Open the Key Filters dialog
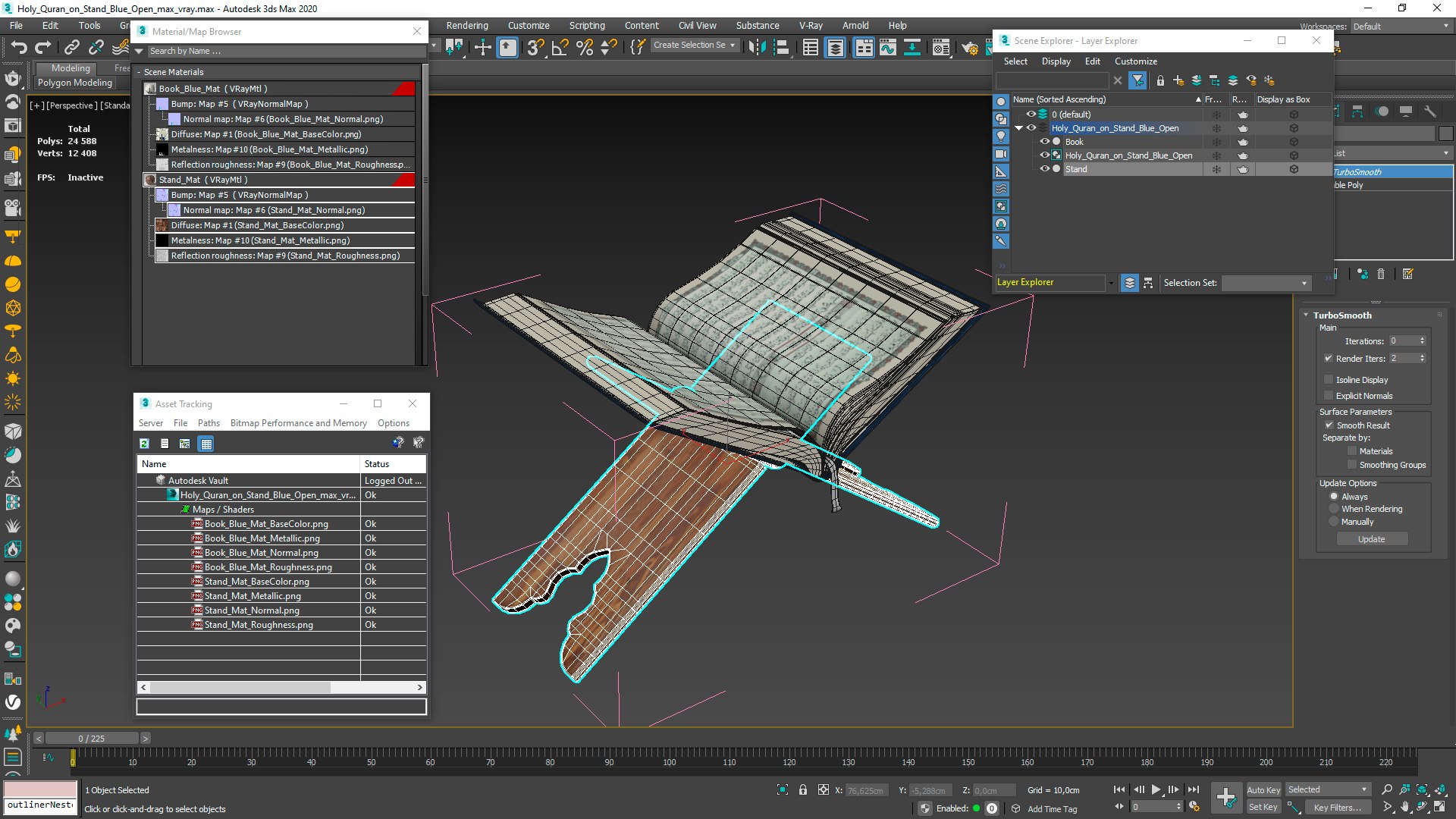1456x819 pixels. (x=1337, y=808)
